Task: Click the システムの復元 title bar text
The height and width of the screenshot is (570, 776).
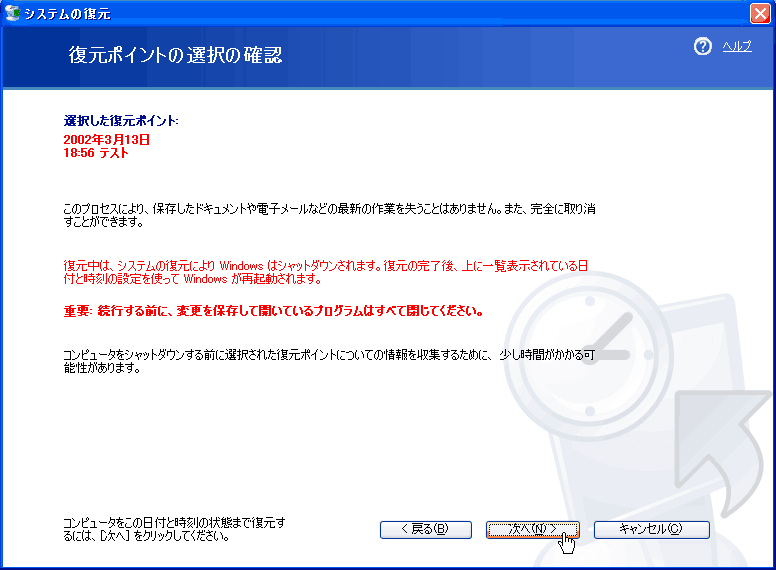Action: tap(67, 14)
